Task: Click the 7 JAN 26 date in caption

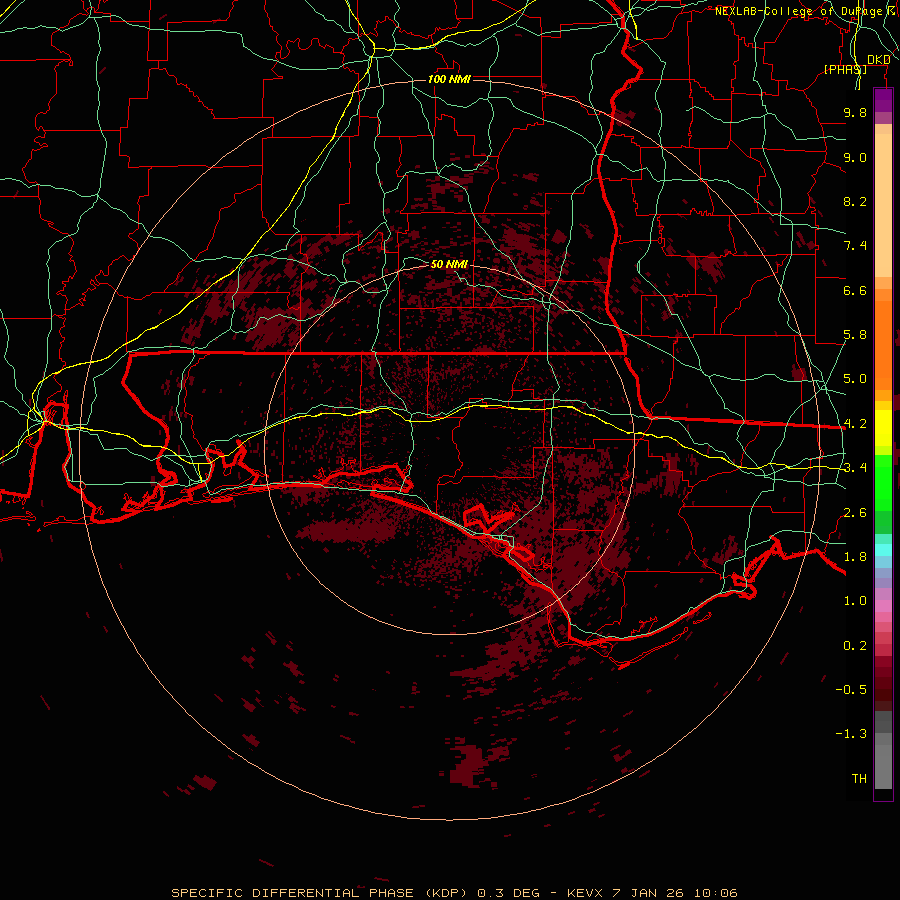Action: point(649,893)
